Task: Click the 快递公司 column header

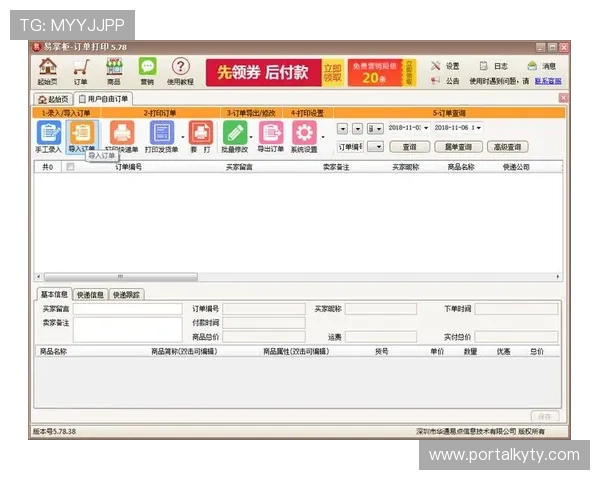Action: click(516, 167)
